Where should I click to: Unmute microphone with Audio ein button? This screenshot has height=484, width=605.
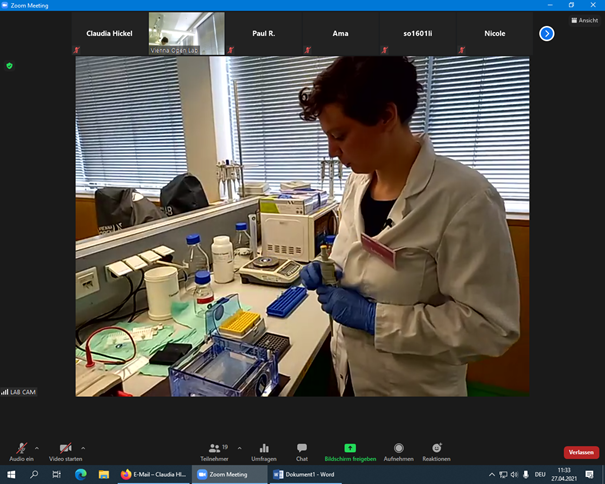[21, 450]
